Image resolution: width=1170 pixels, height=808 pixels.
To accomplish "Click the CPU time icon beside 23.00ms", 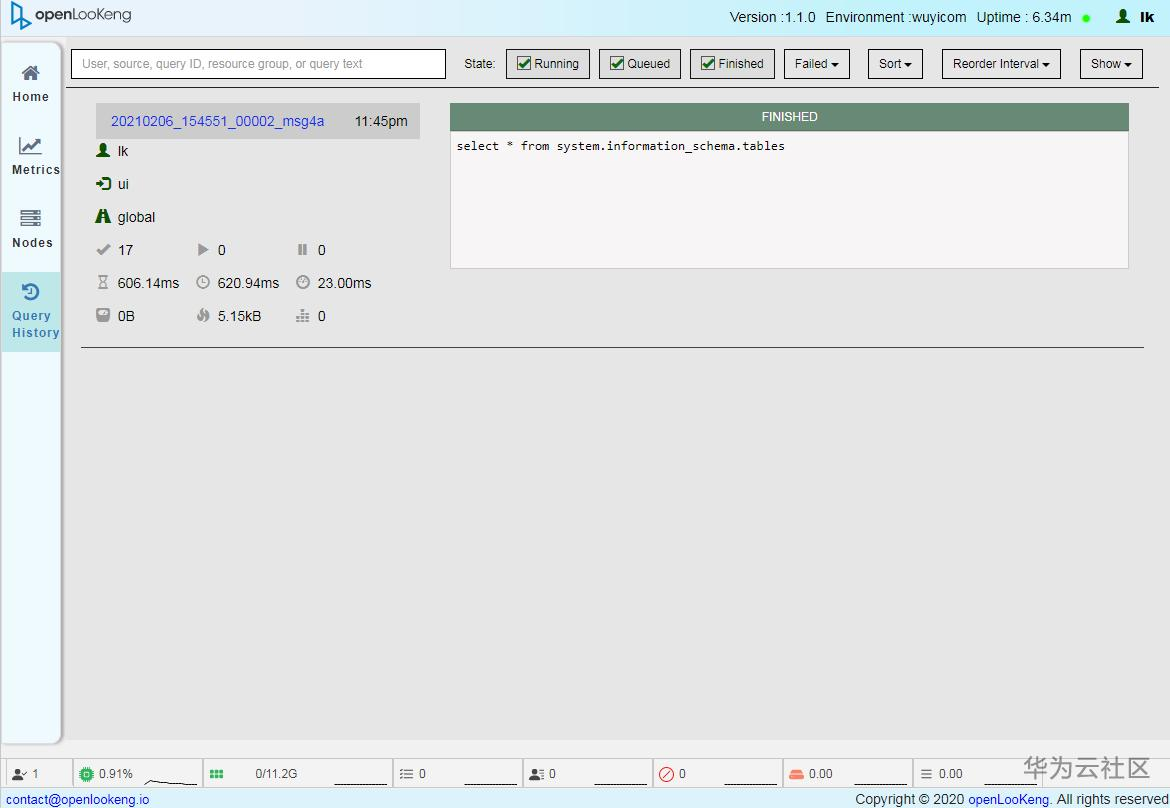I will pos(302,282).
